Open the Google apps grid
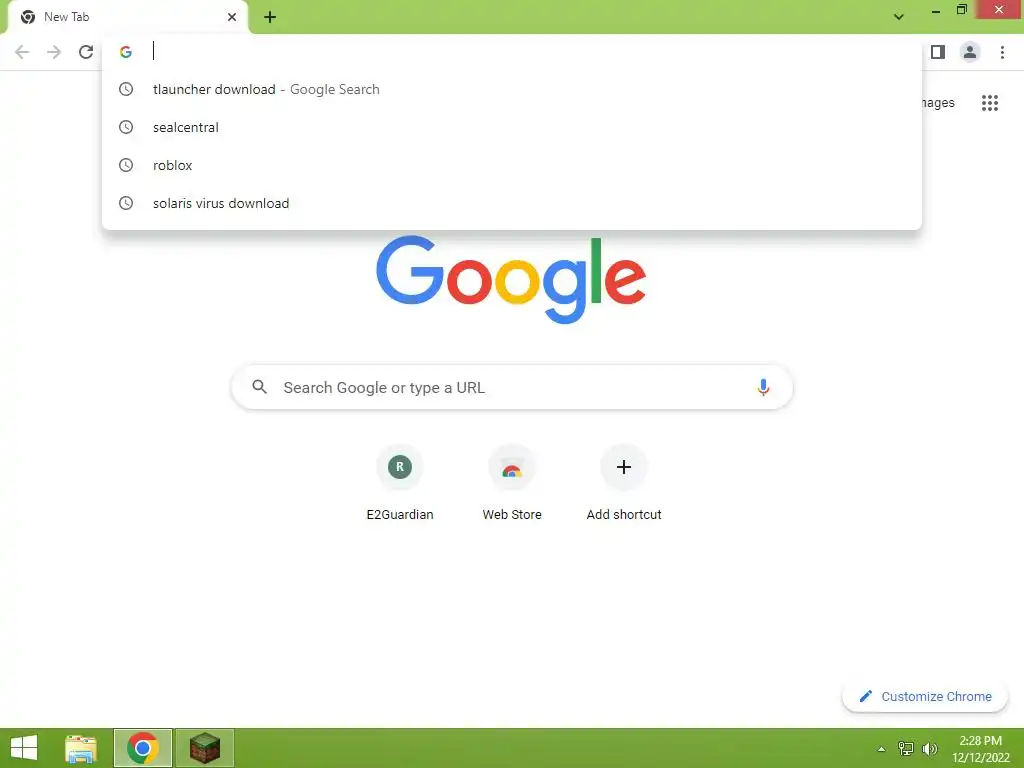 [x=989, y=103]
